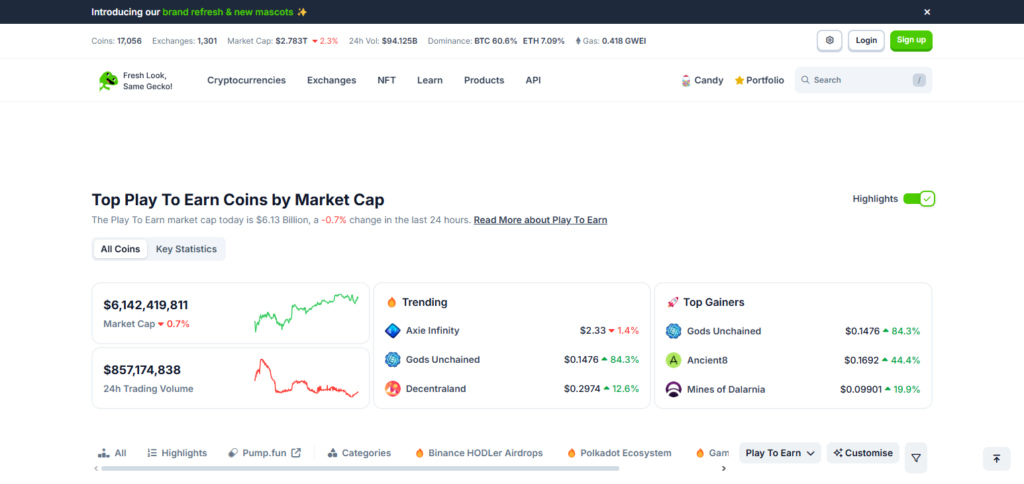Open settings gear button in top bar

[829, 40]
